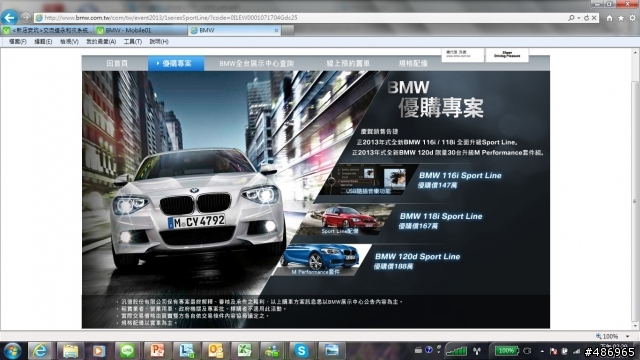Open Excel from the taskbar
Screen dimensions: 640x360
[244, 351]
